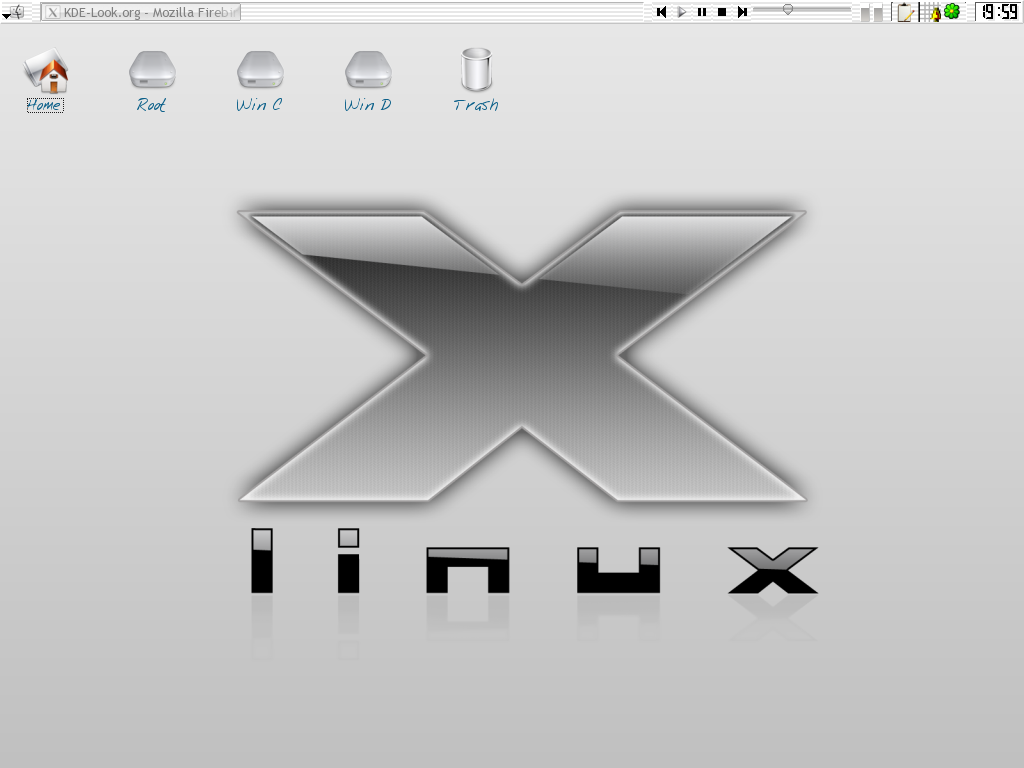The width and height of the screenshot is (1024, 768).
Task: Open the Finder-face launcher menu icon
Action: click(x=14, y=12)
